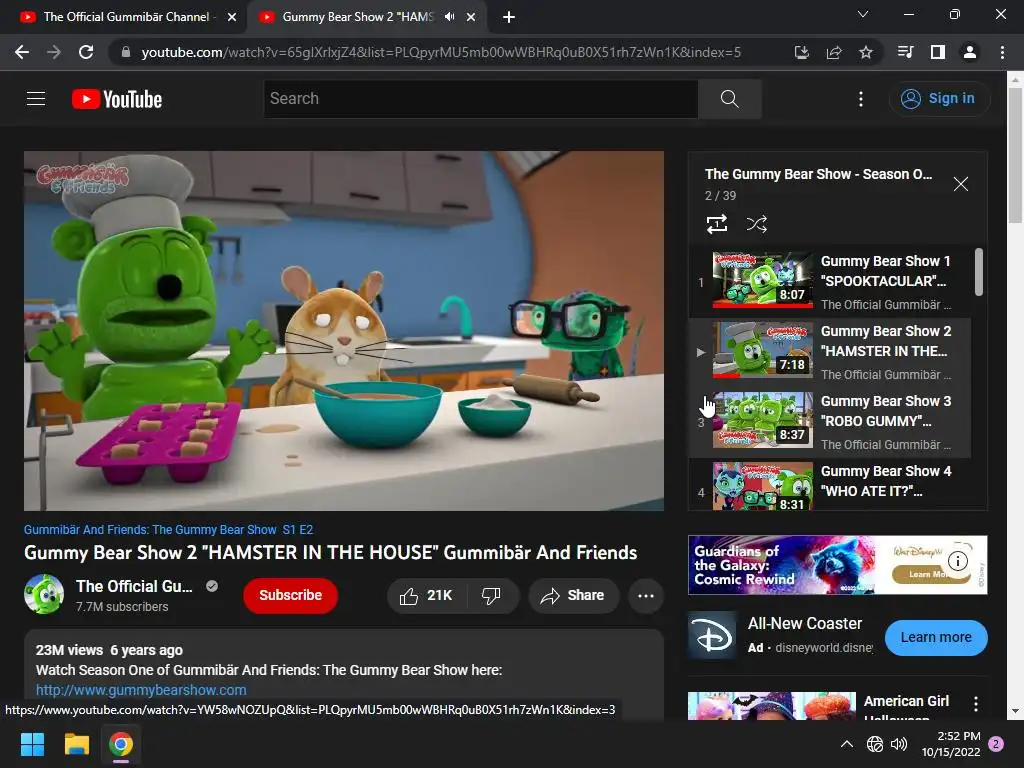
Task: Go to YouTube home via logo
Action: pyautogui.click(x=117, y=99)
